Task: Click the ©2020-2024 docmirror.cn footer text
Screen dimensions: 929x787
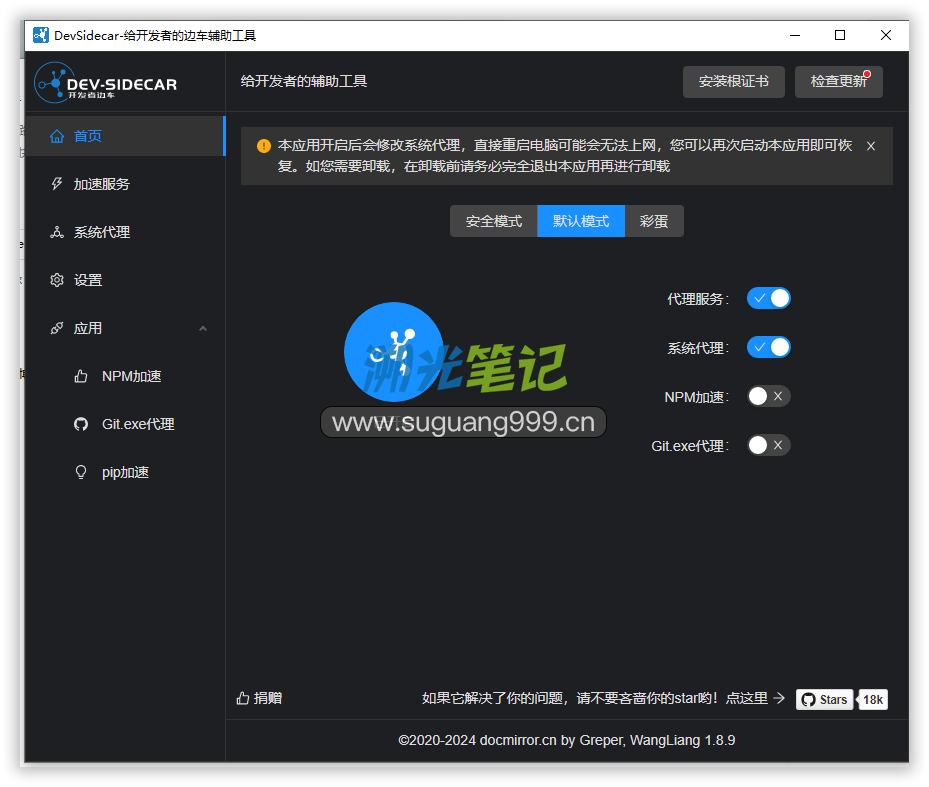Action: point(566,740)
